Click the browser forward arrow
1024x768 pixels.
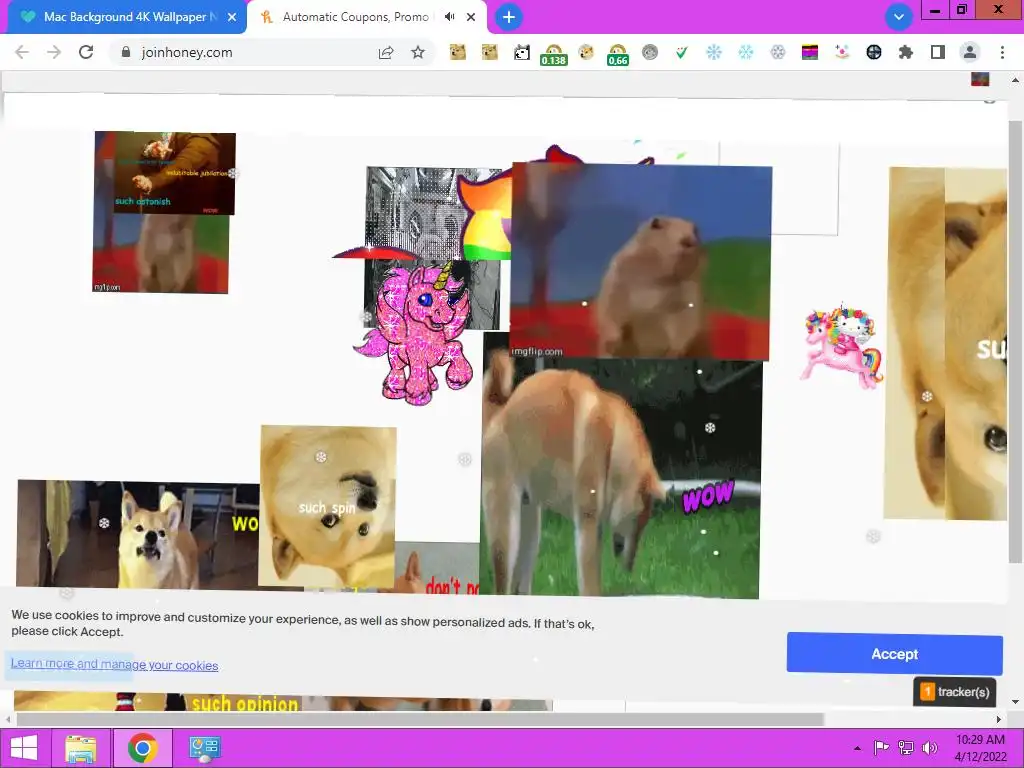(x=54, y=52)
